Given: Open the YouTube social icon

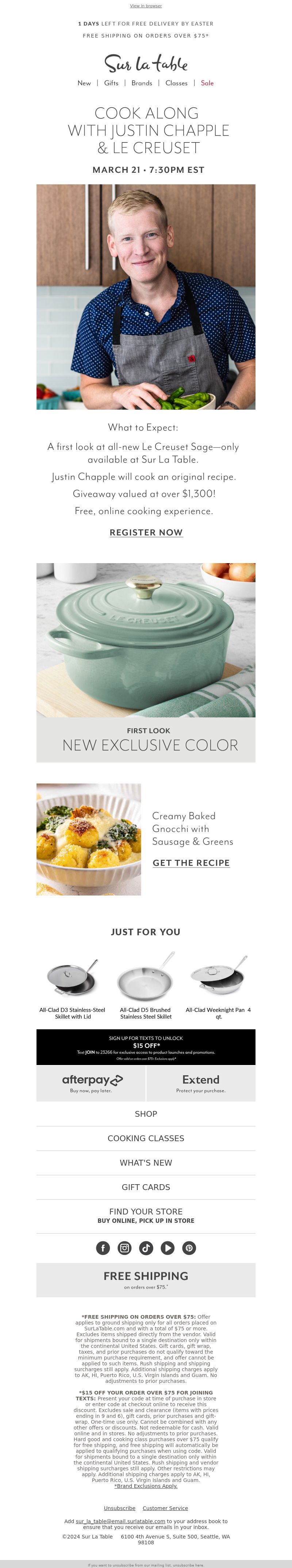Looking at the screenshot, I should 168,1248.
